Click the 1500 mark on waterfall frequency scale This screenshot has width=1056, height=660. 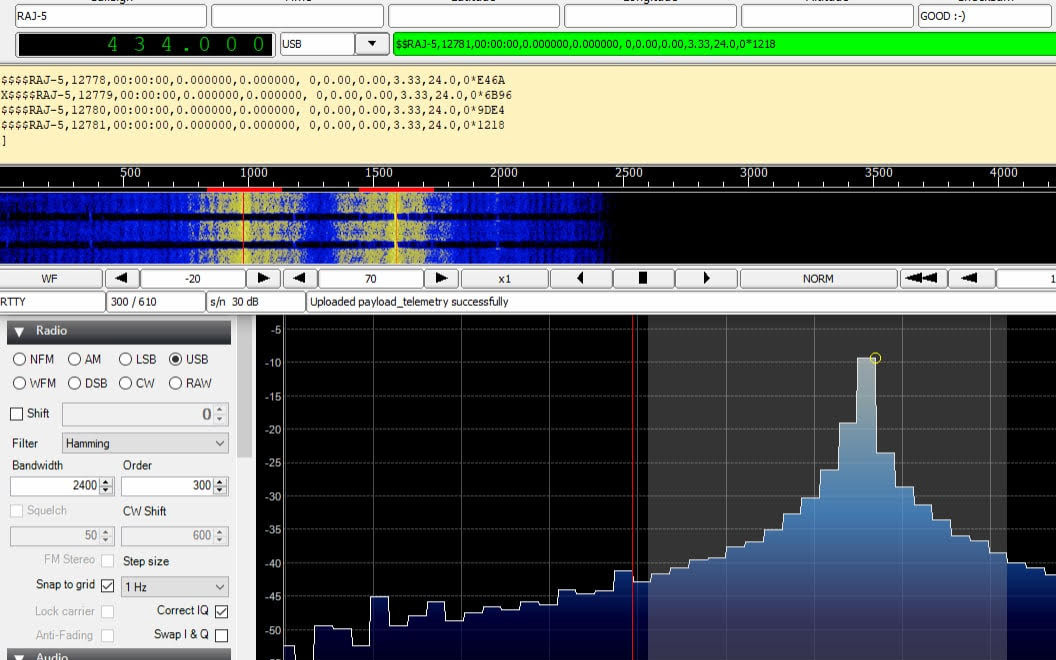click(x=378, y=172)
